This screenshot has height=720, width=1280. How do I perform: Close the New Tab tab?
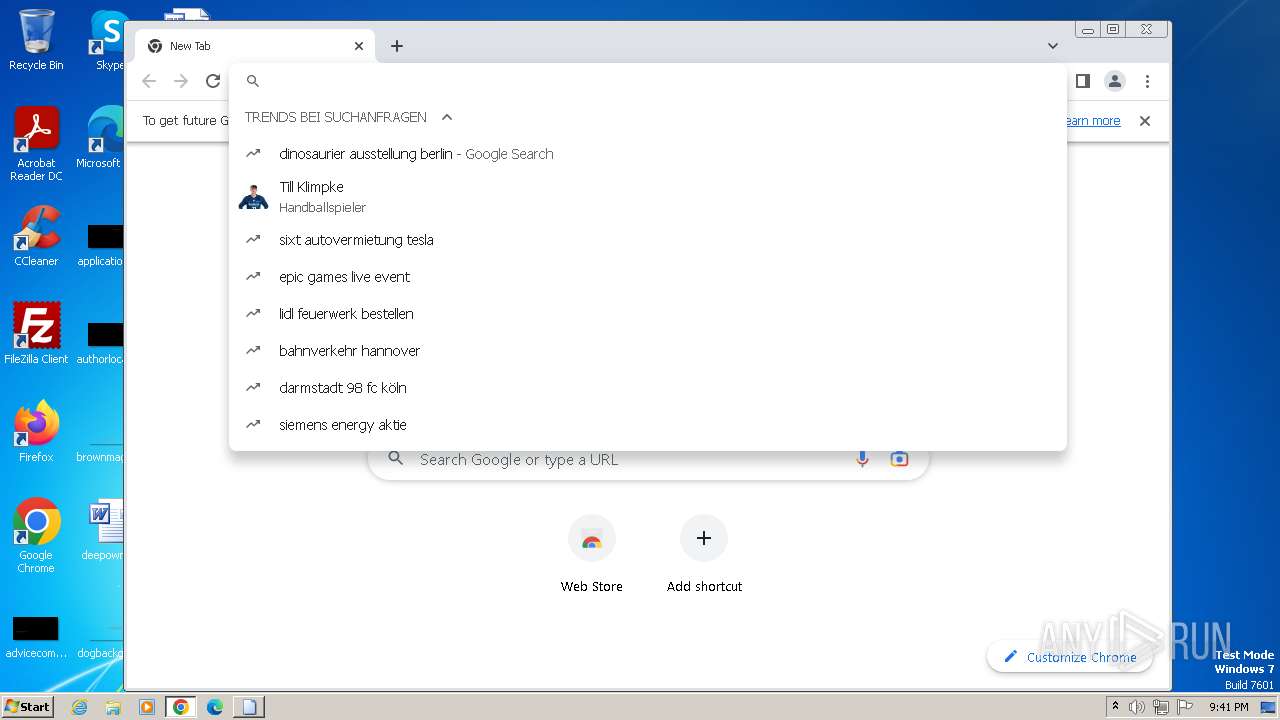click(359, 46)
